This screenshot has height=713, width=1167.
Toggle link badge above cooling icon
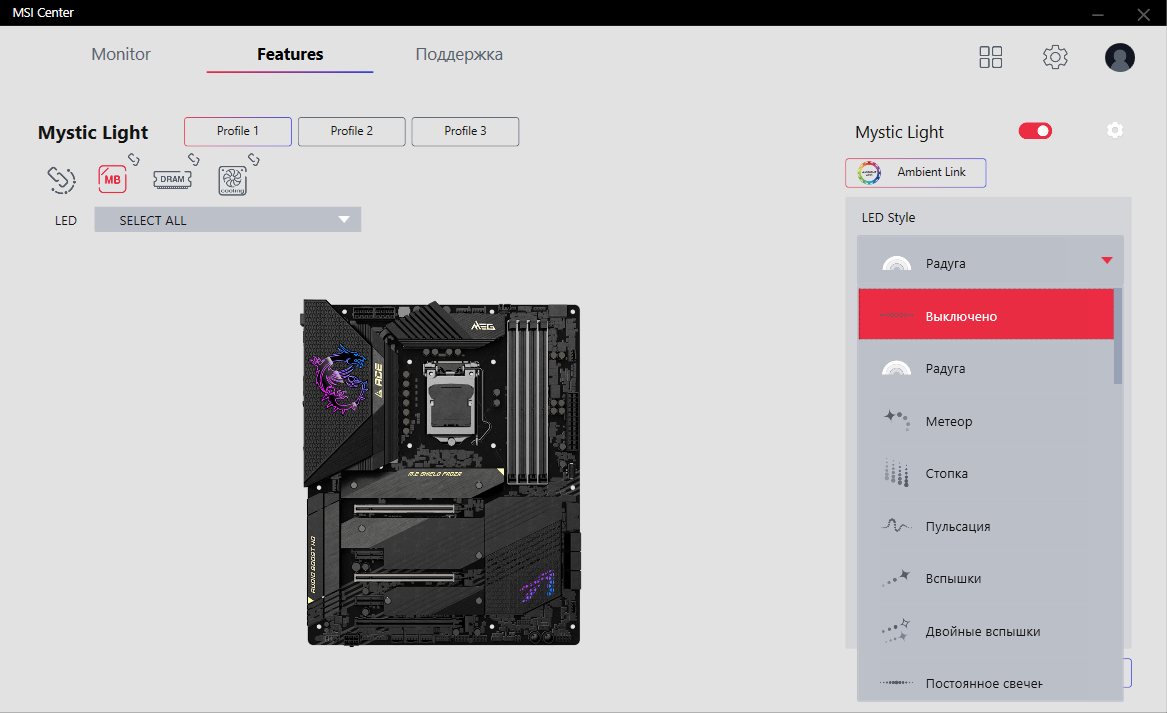(x=254, y=159)
